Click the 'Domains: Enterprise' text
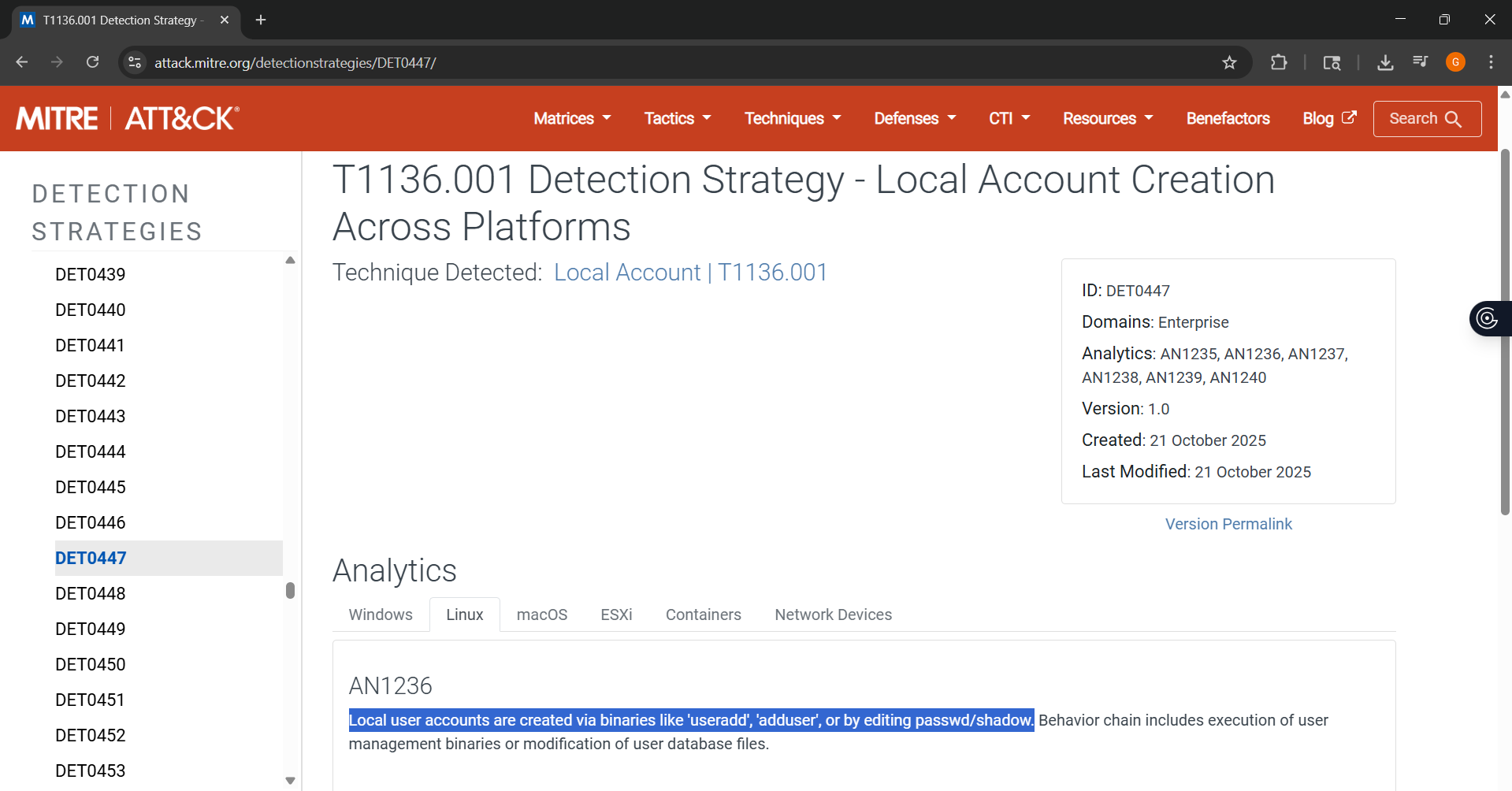Image resolution: width=1512 pixels, height=791 pixels. click(x=1155, y=322)
